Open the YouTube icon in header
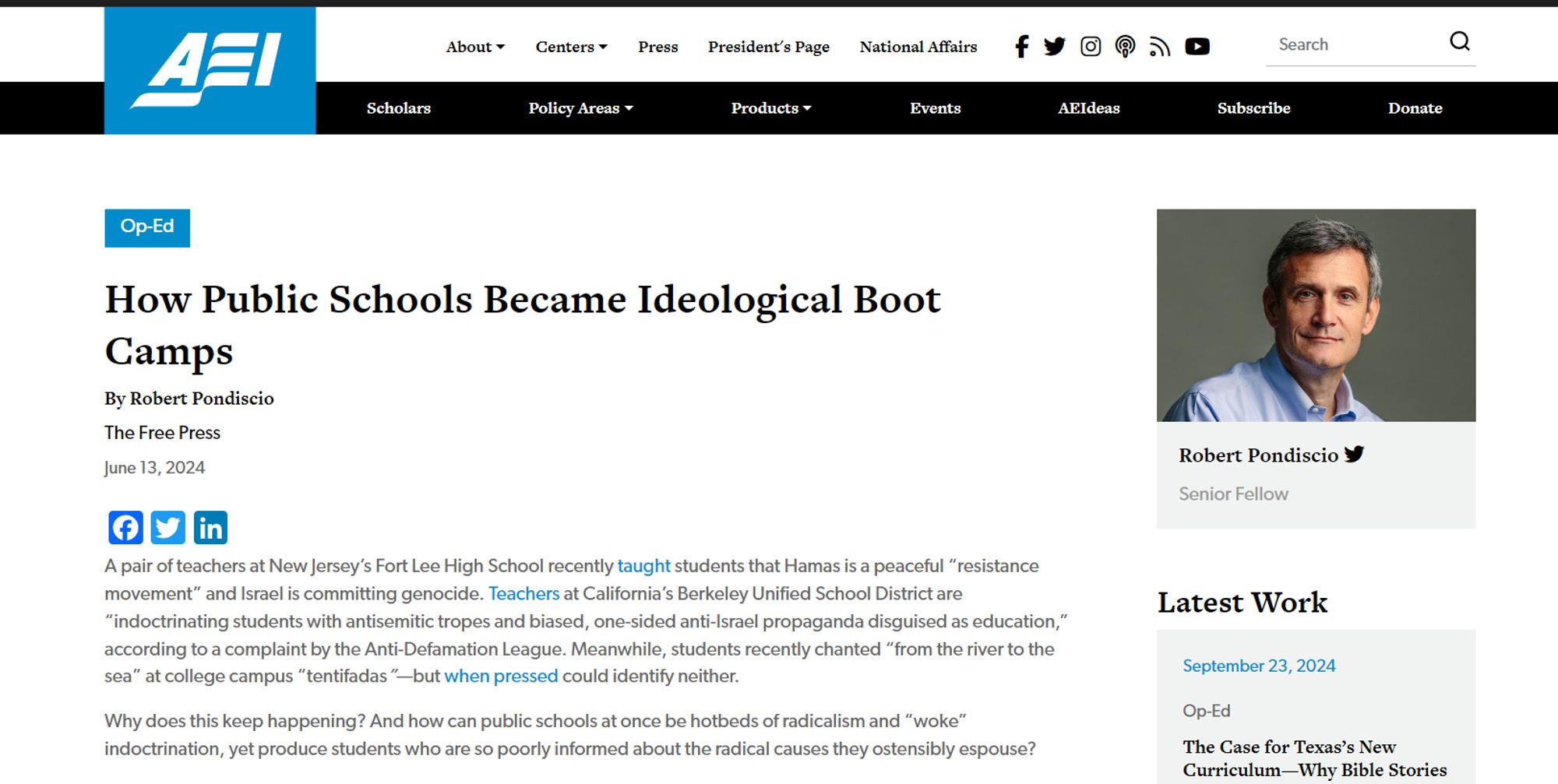 [1197, 47]
